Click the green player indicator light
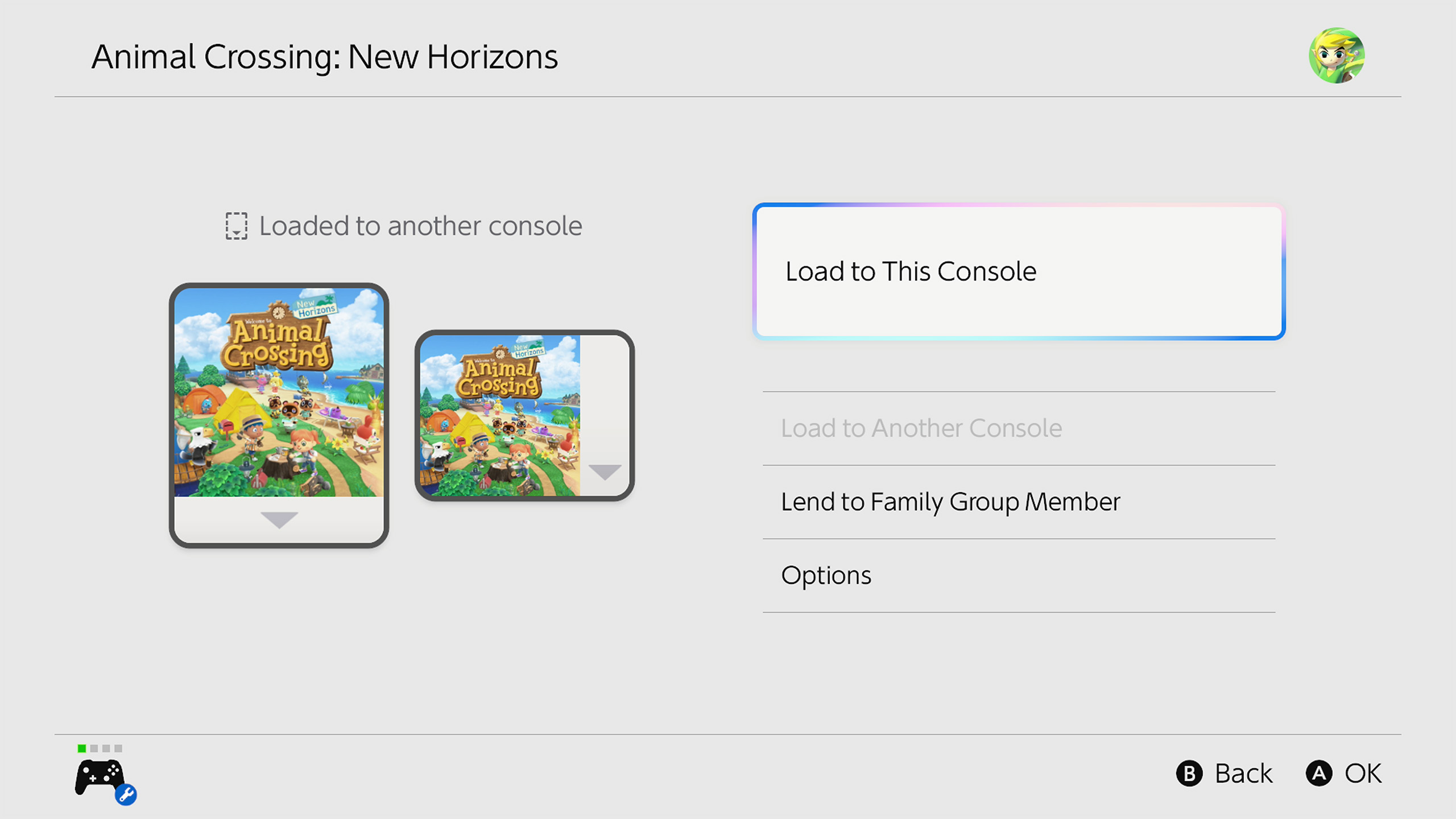This screenshot has height=819, width=1456. tap(82, 748)
